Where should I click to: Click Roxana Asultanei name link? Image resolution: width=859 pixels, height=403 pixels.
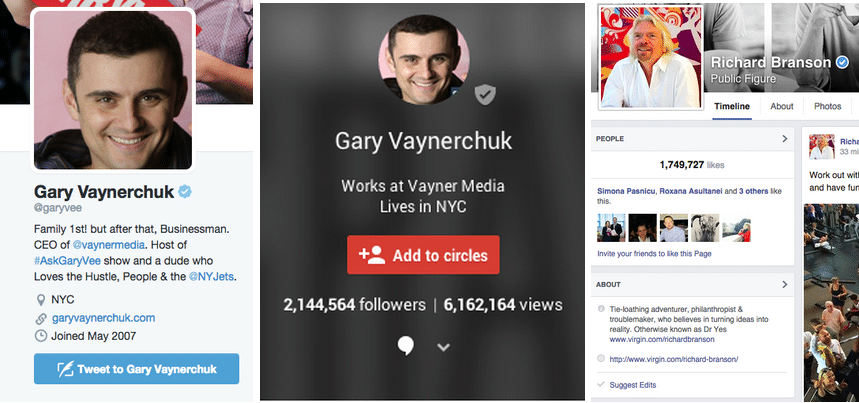click(691, 192)
